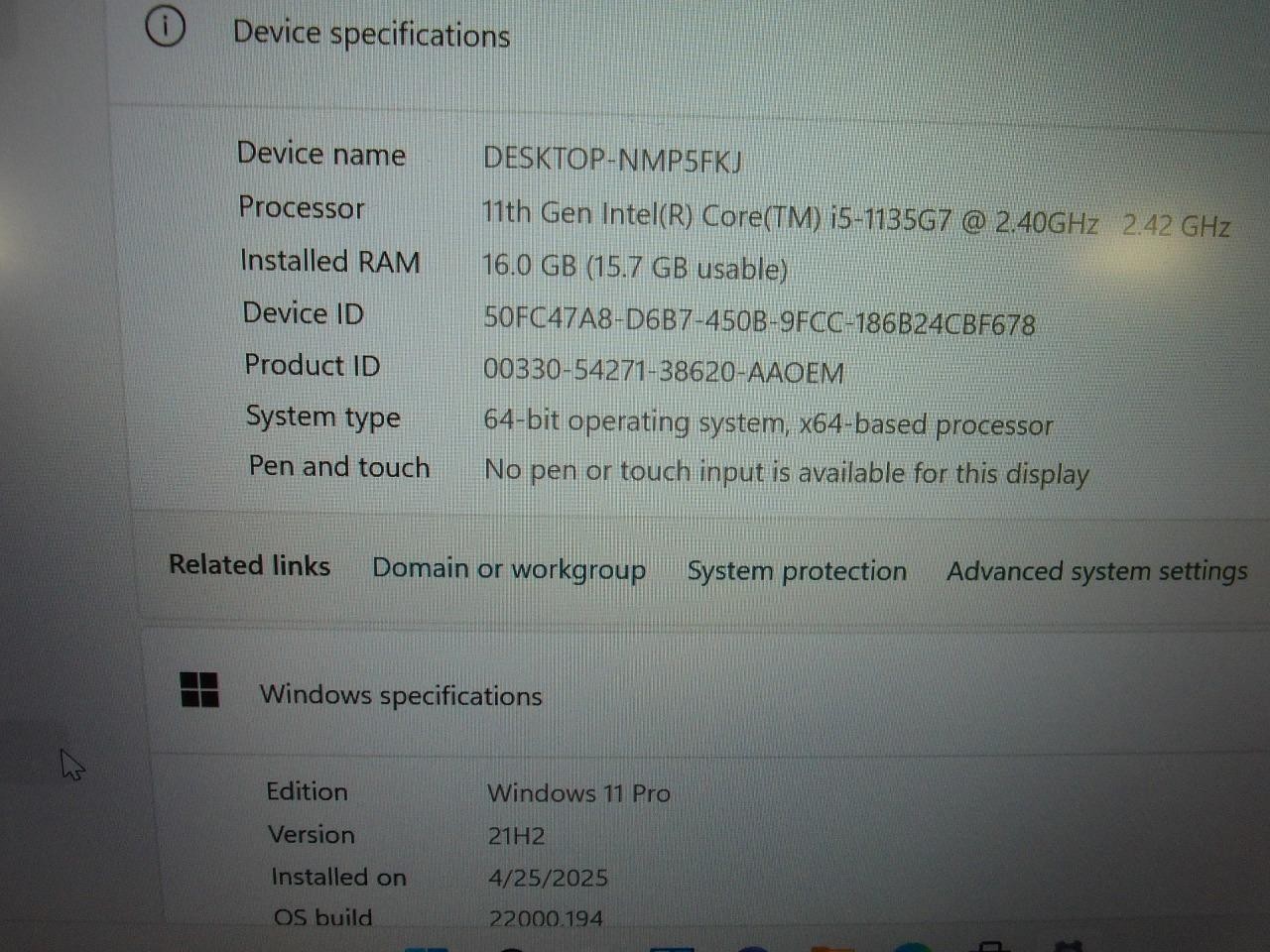Click the 'Device ID' label
The height and width of the screenshot is (952, 1270).
pos(304,313)
